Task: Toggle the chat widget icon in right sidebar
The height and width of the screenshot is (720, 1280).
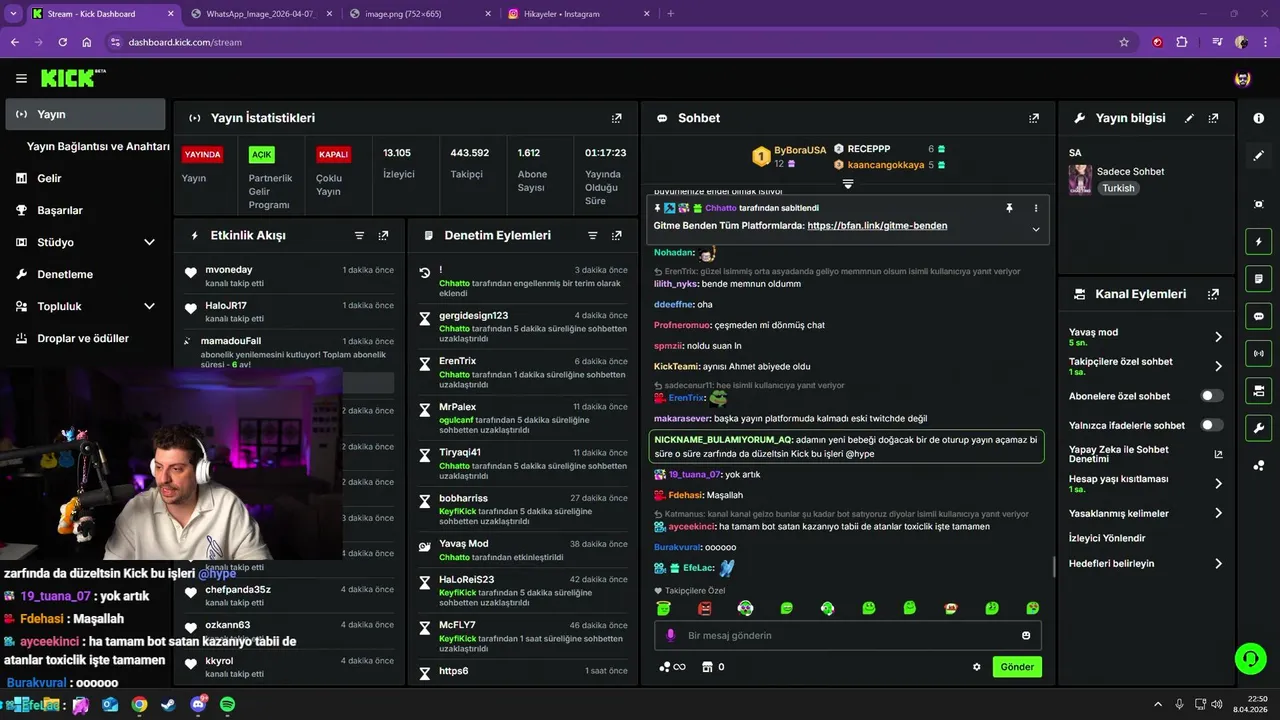Action: pyautogui.click(x=1258, y=316)
